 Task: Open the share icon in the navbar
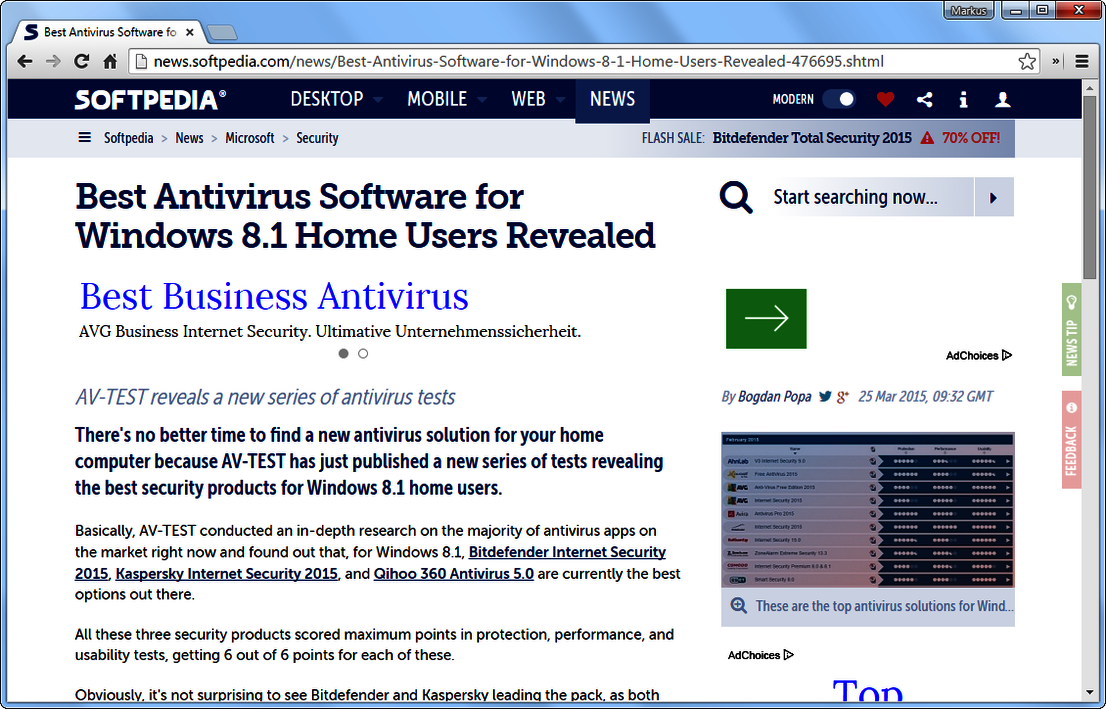tap(924, 99)
